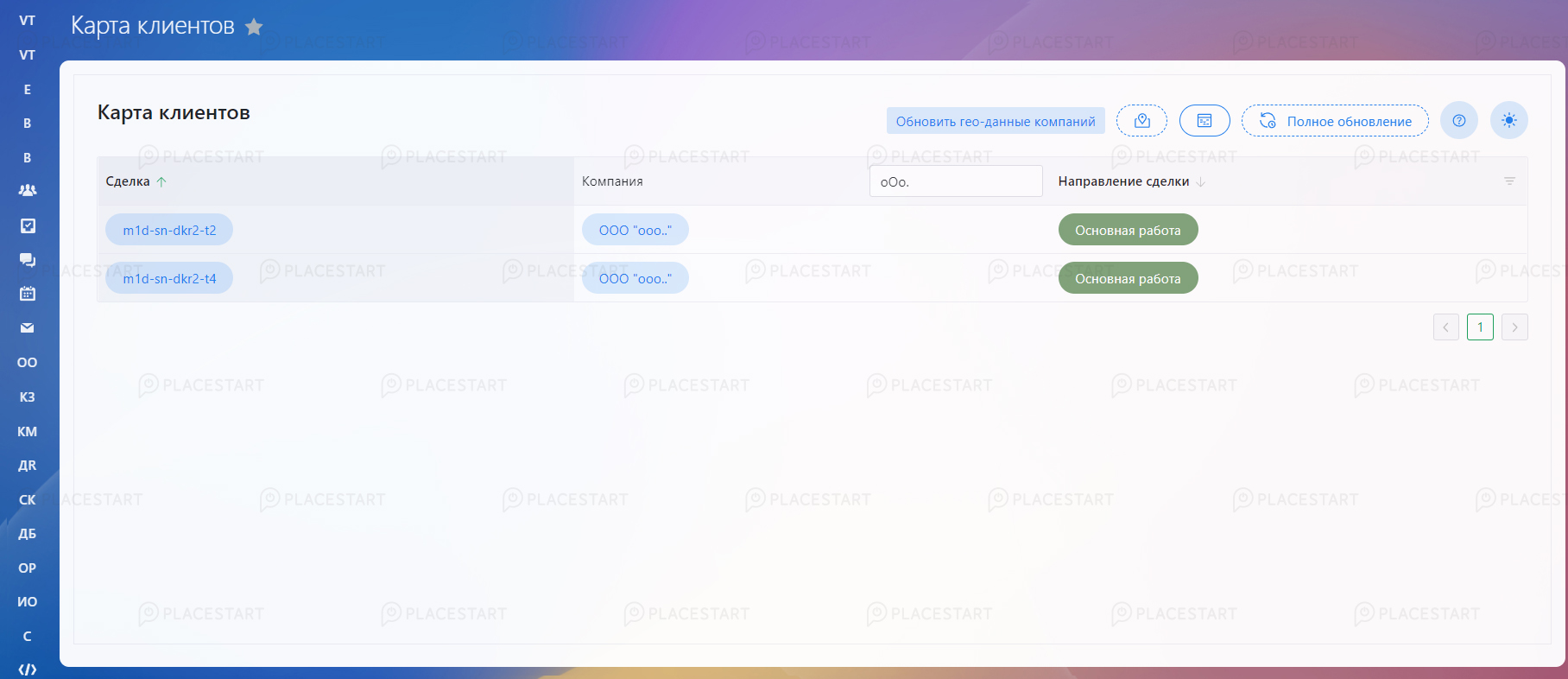The height and width of the screenshot is (679, 1568).
Task: Go to next page arrow
Action: (x=1514, y=327)
